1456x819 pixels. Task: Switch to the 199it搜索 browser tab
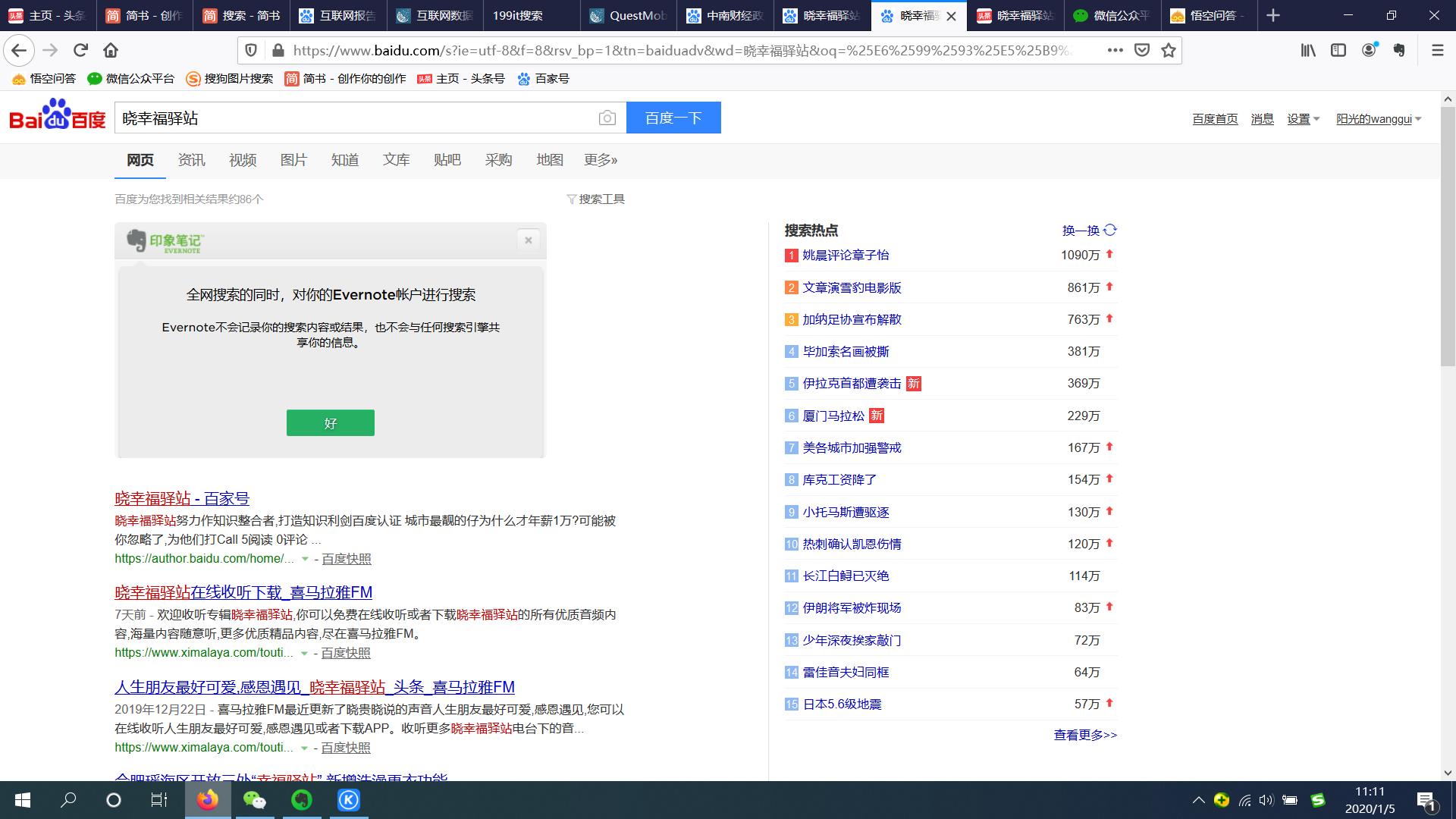click(x=531, y=15)
